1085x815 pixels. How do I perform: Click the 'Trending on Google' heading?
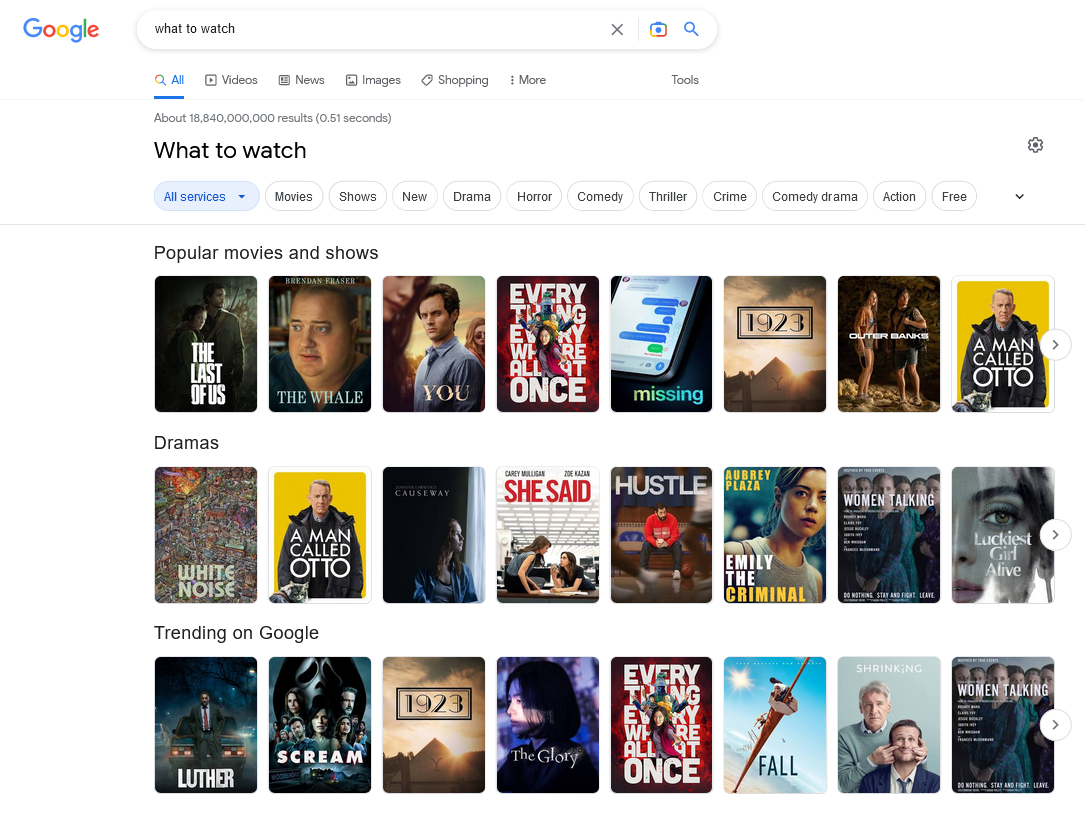tap(236, 633)
